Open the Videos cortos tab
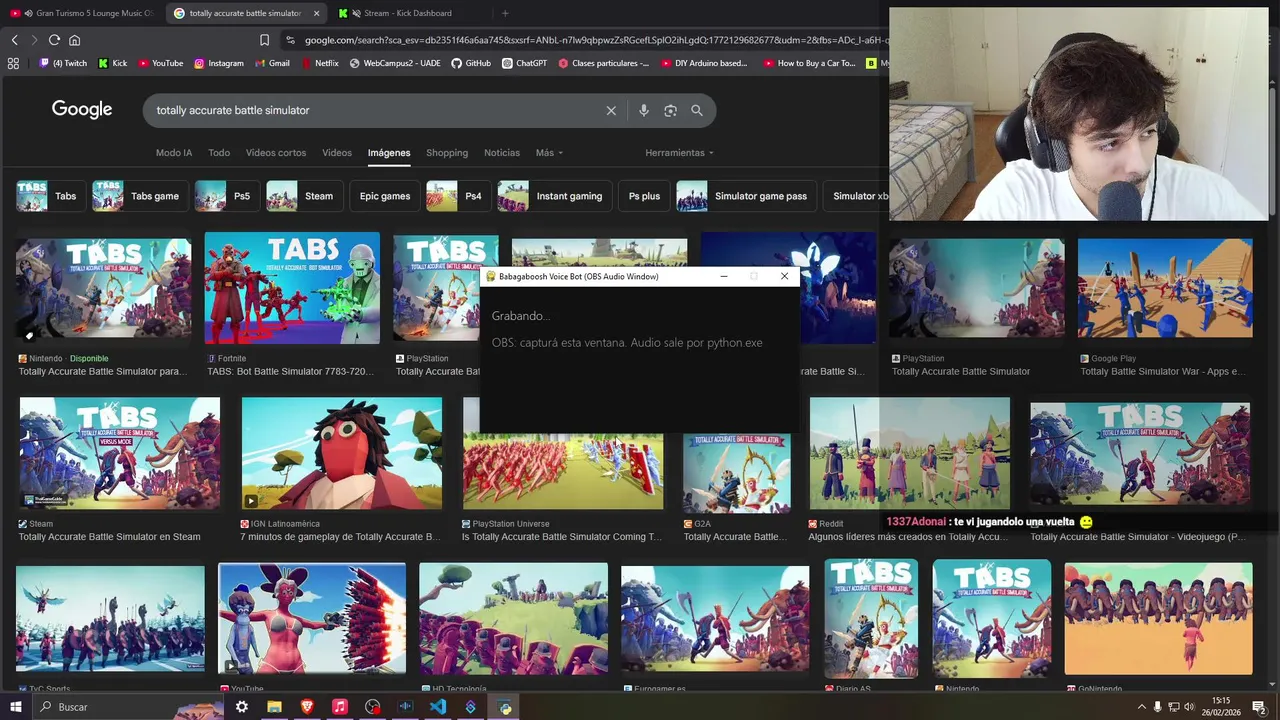The image size is (1280, 720). [276, 153]
